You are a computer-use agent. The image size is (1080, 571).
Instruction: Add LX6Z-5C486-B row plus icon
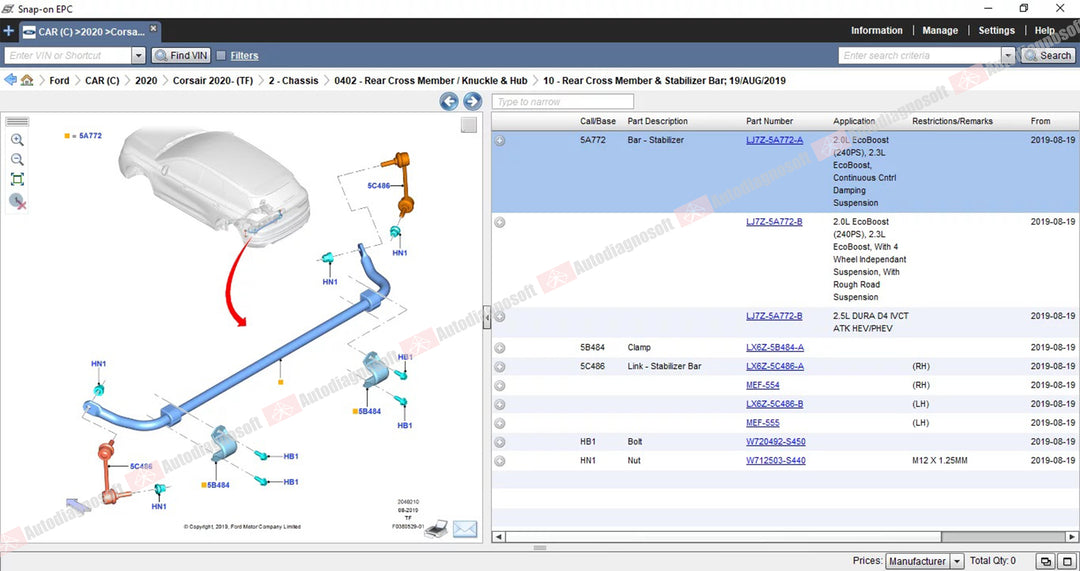[x=500, y=405]
